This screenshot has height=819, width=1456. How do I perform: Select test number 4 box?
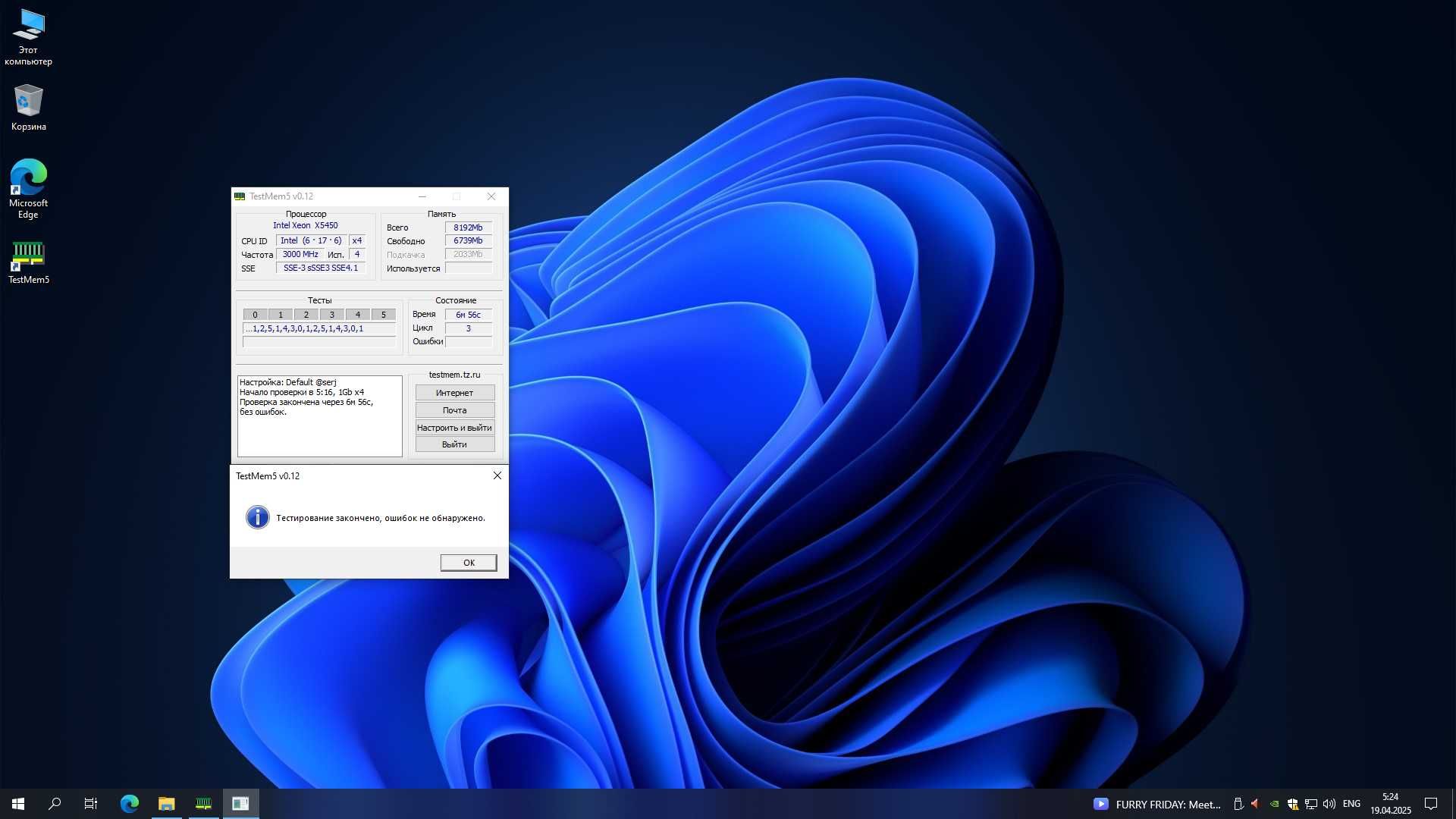click(x=358, y=315)
